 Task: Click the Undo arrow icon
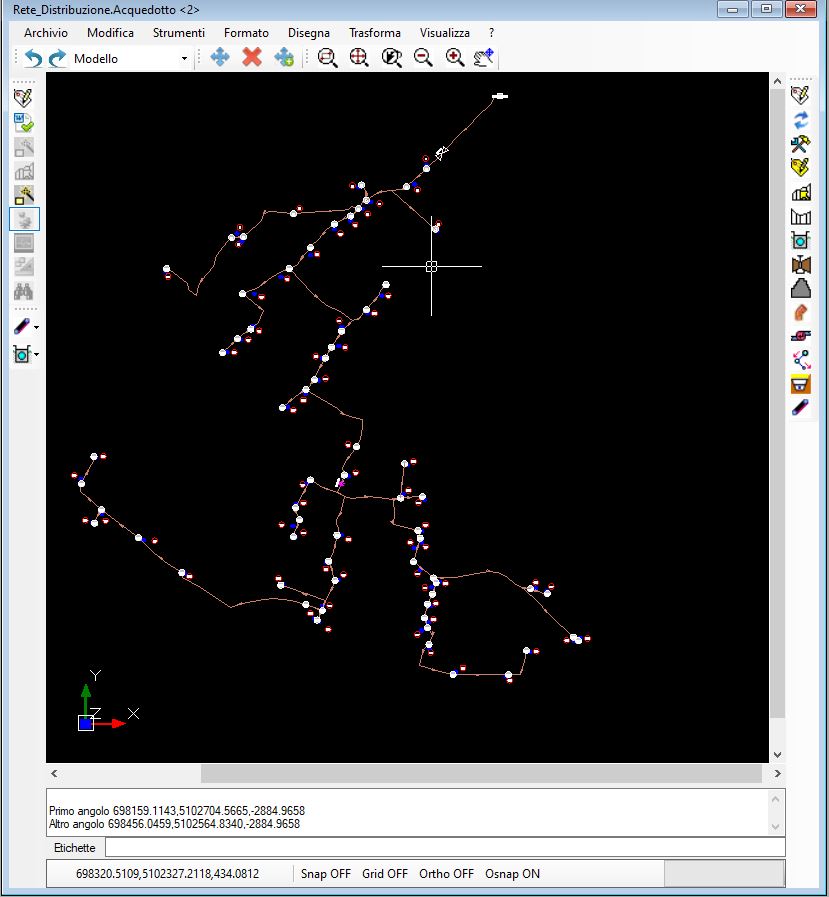pos(34,58)
